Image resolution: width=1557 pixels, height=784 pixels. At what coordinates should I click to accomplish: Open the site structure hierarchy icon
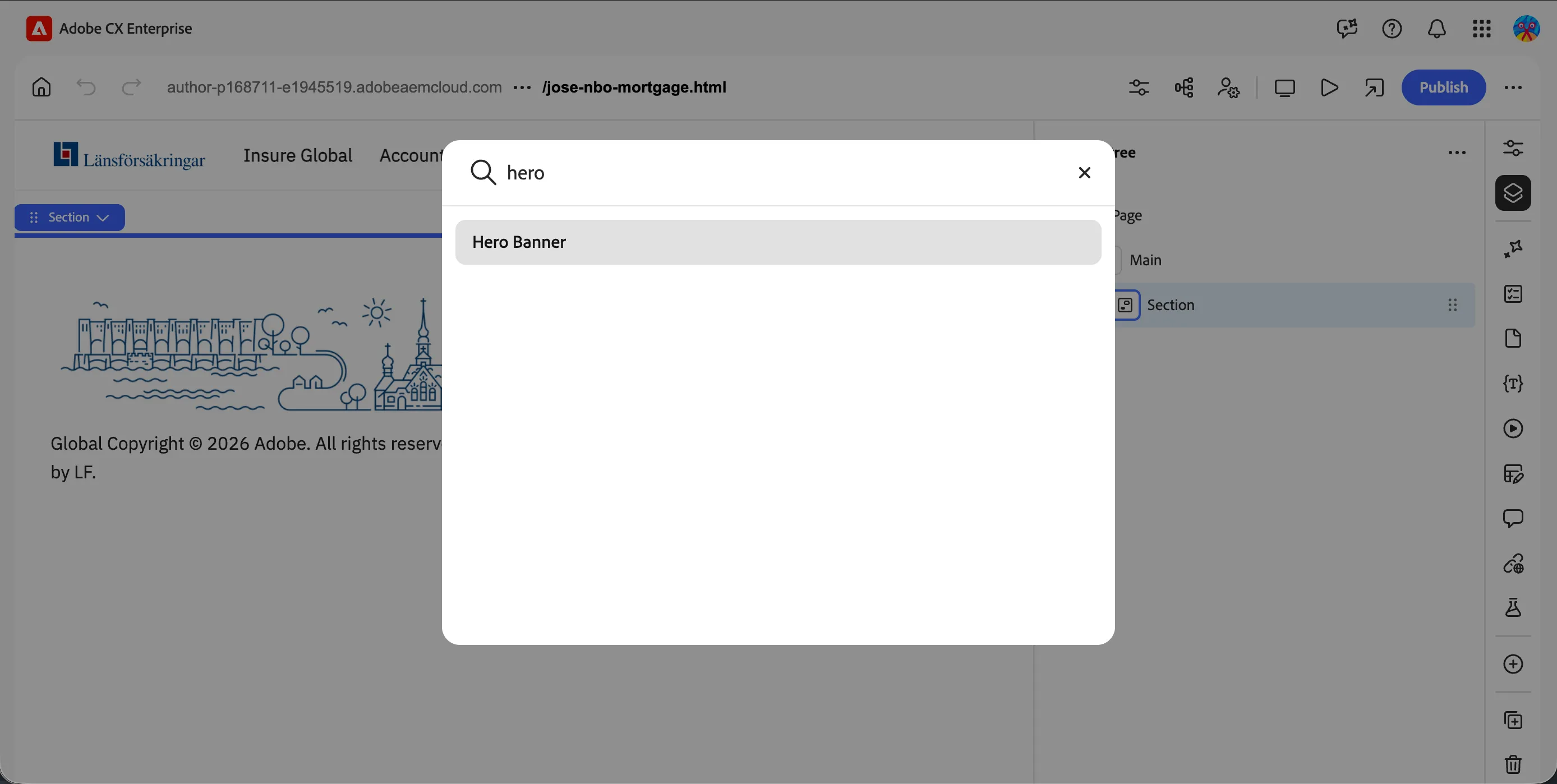(1183, 87)
